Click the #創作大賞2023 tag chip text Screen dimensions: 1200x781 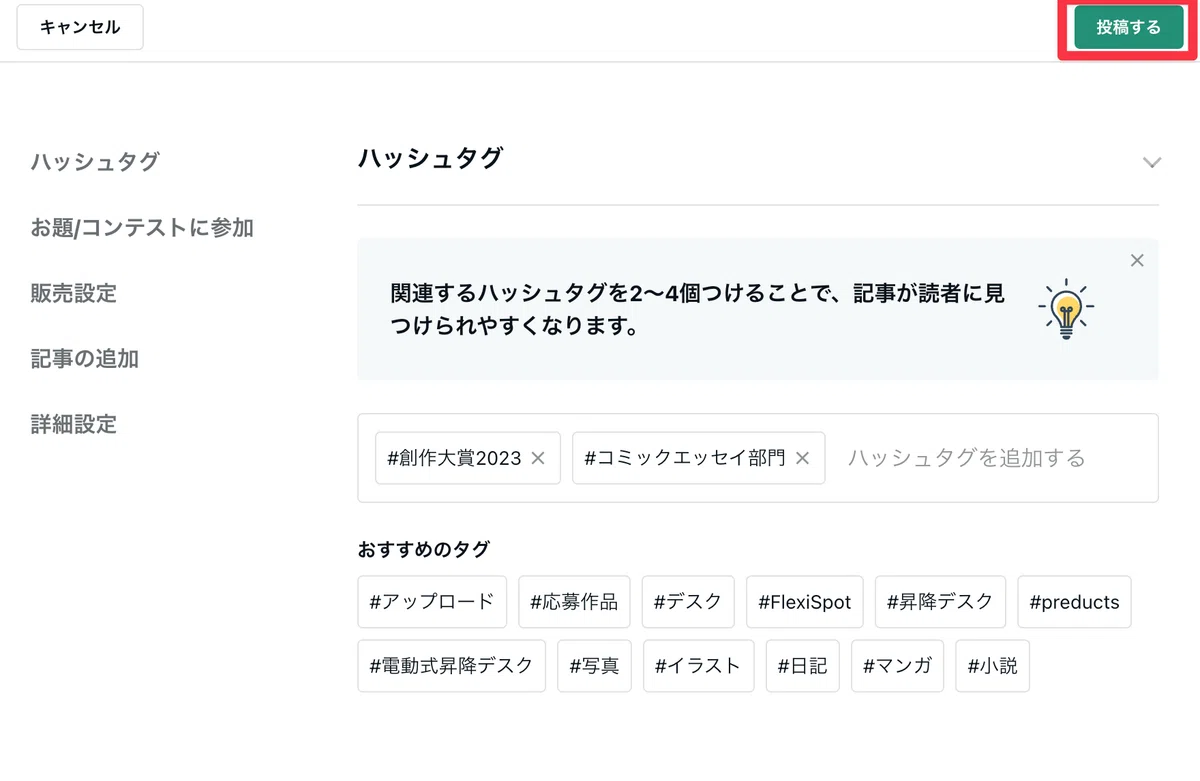click(x=455, y=458)
